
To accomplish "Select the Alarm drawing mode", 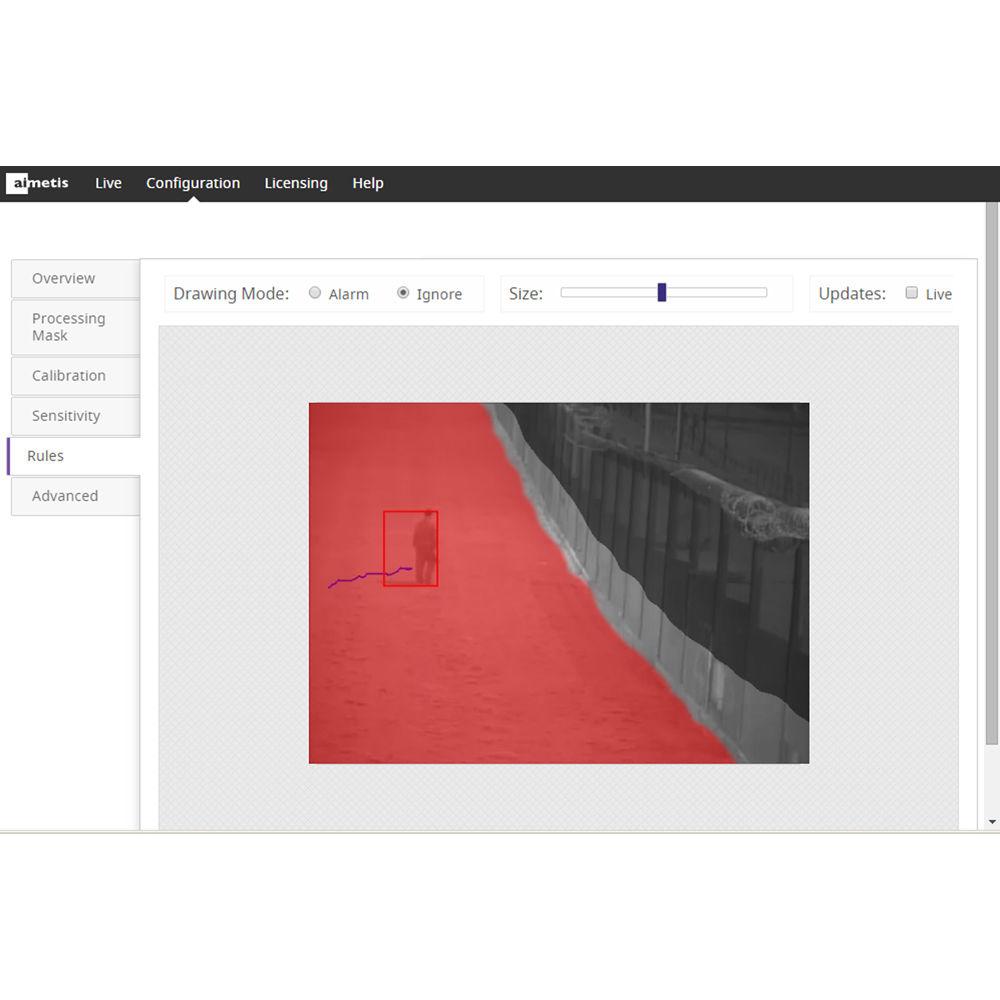I will pos(315,293).
